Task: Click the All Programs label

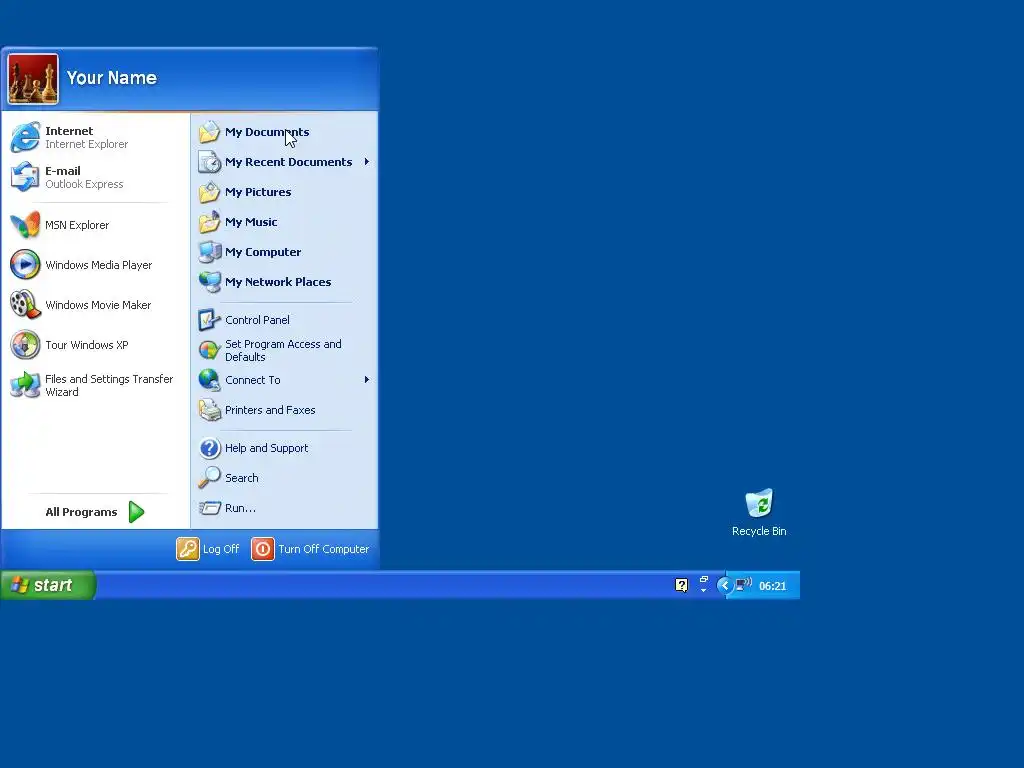Action: [x=81, y=512]
